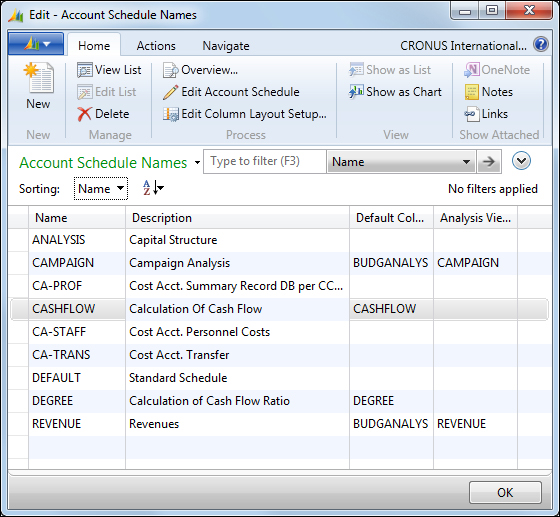
Task: Toggle A-Z sort order button
Action: (153, 188)
